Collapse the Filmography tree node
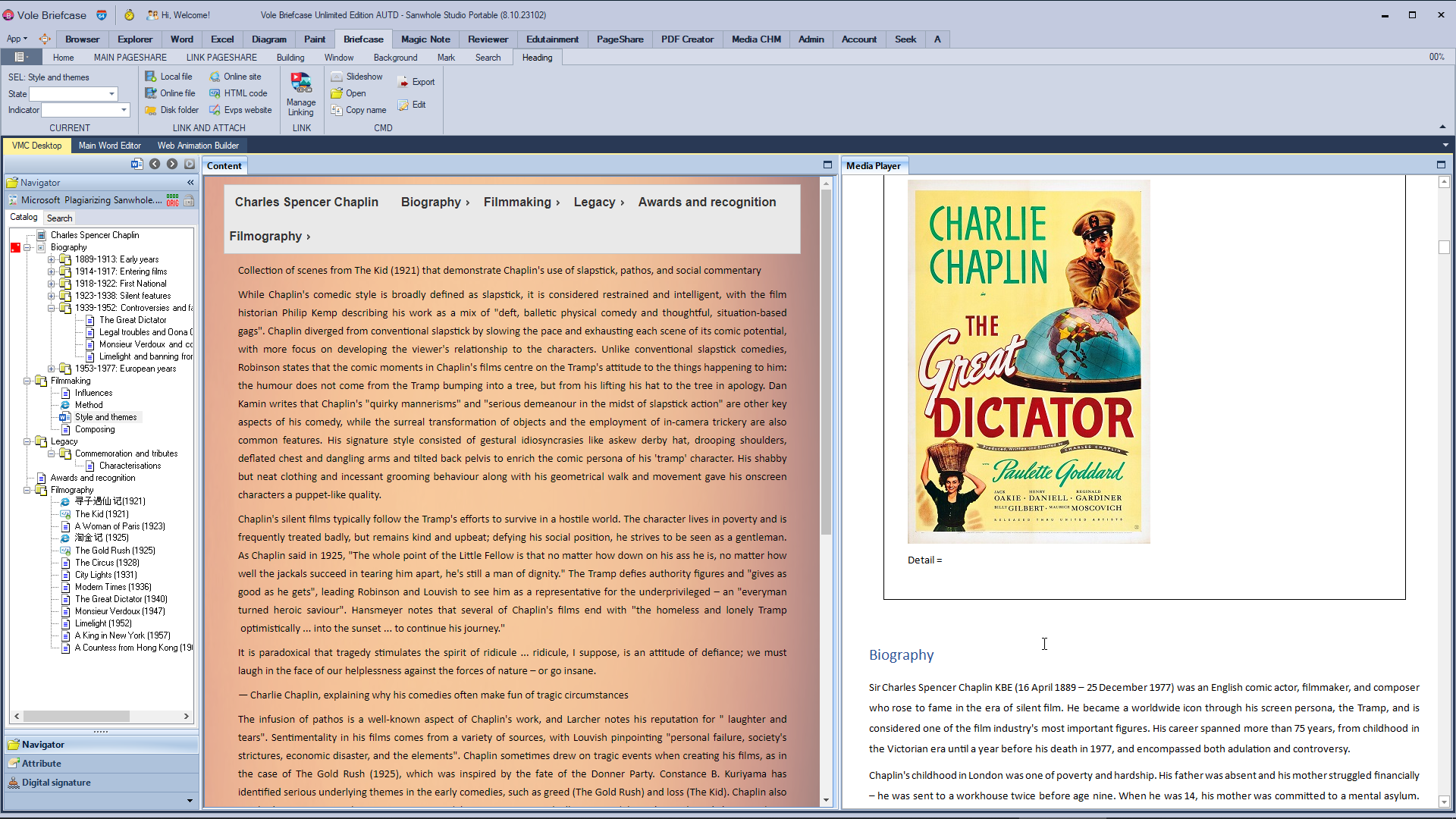This screenshot has width=1456, height=819. point(27,490)
